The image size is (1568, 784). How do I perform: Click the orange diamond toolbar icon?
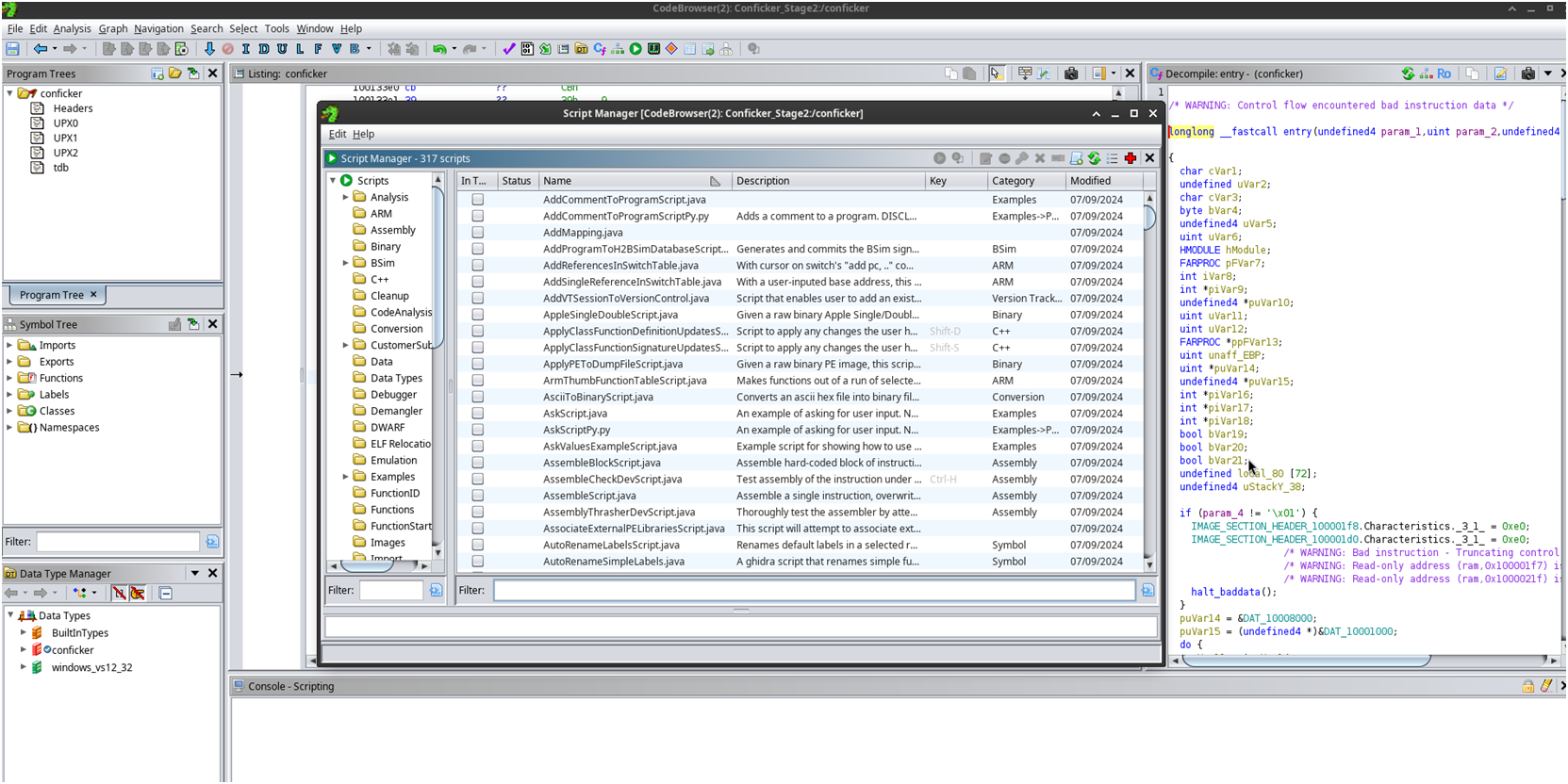[x=671, y=49]
